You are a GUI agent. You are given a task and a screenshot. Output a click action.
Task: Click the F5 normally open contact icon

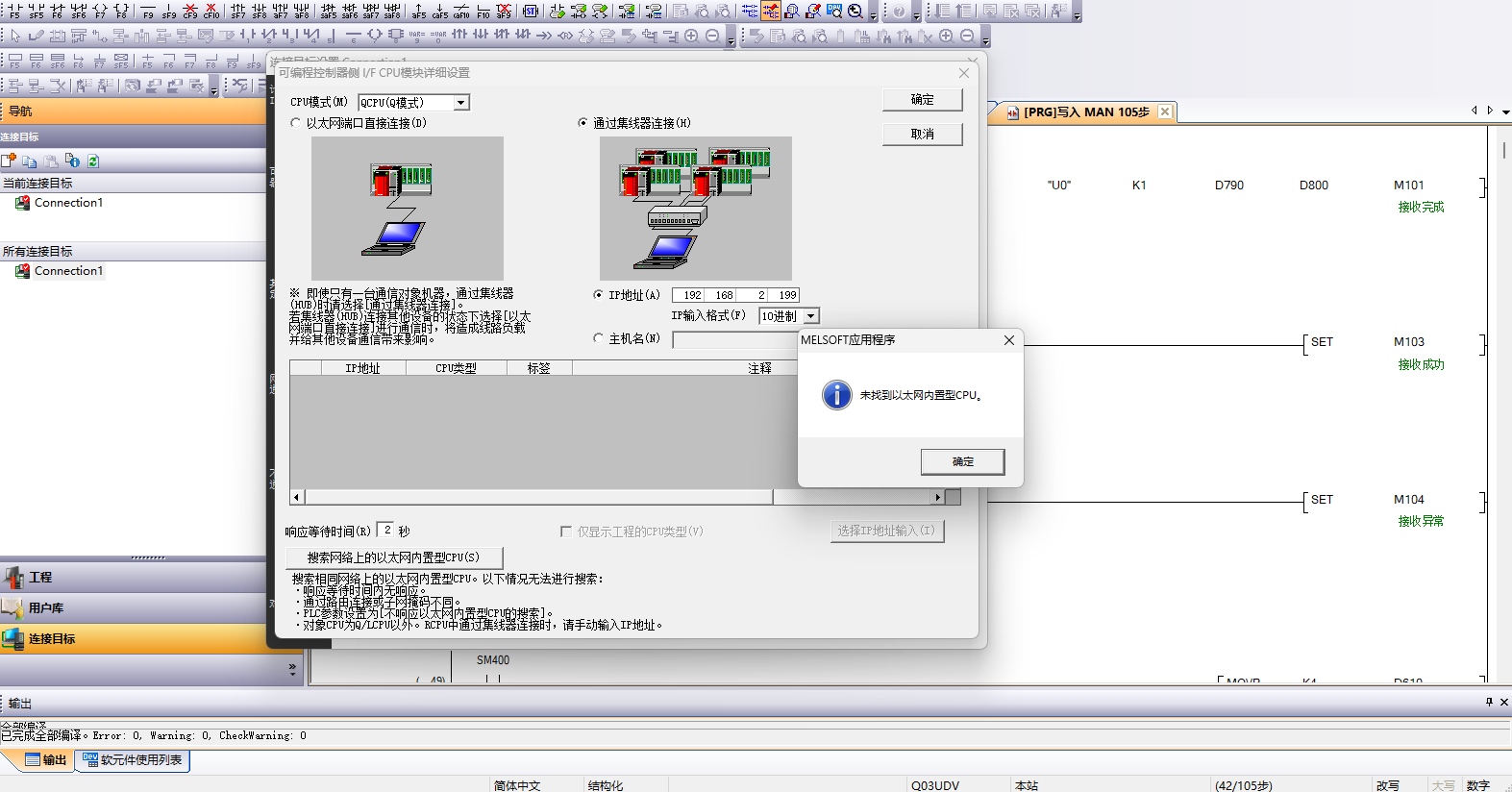[14, 12]
